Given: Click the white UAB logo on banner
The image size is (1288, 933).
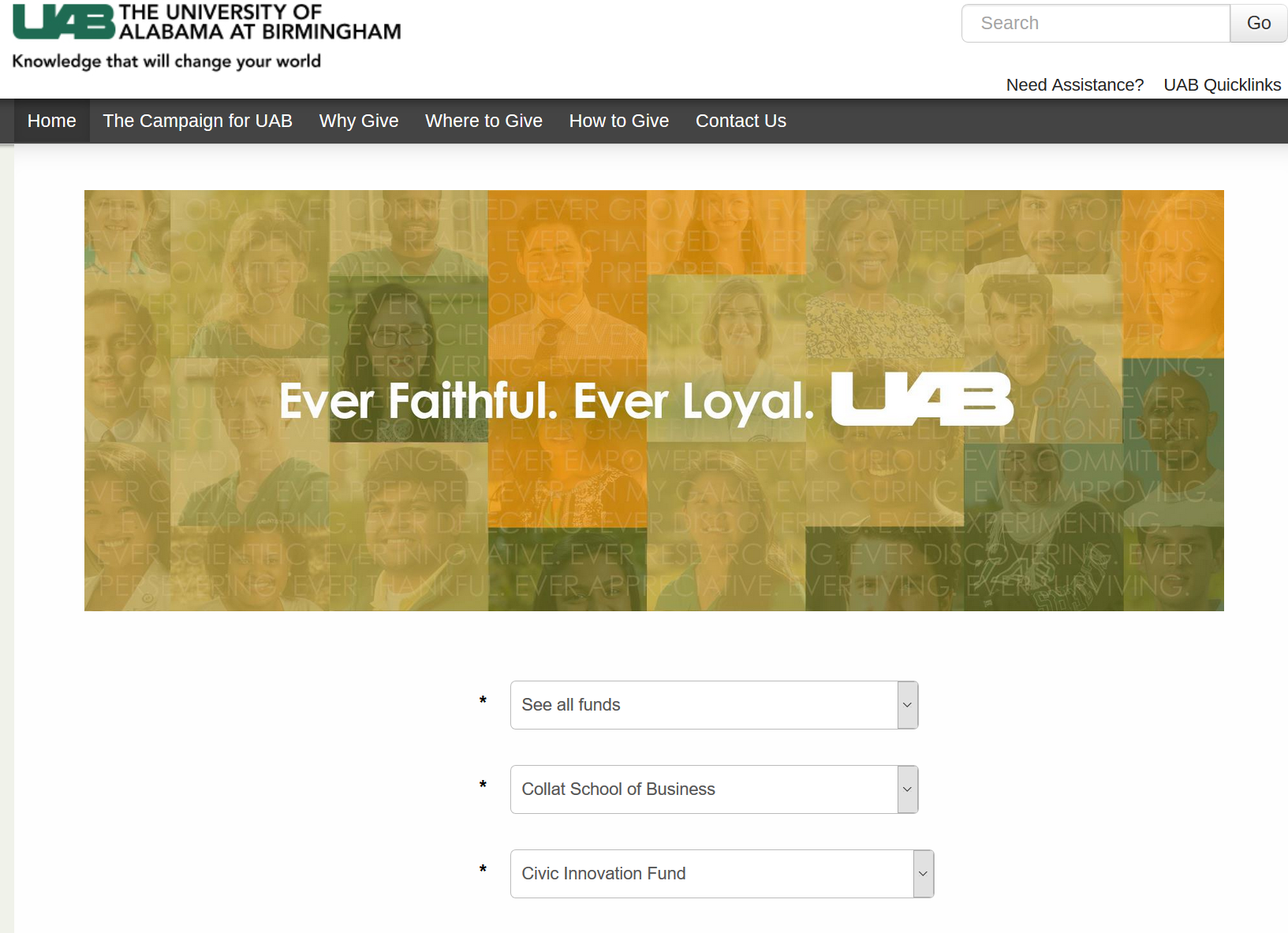Looking at the screenshot, I should pos(922,399).
